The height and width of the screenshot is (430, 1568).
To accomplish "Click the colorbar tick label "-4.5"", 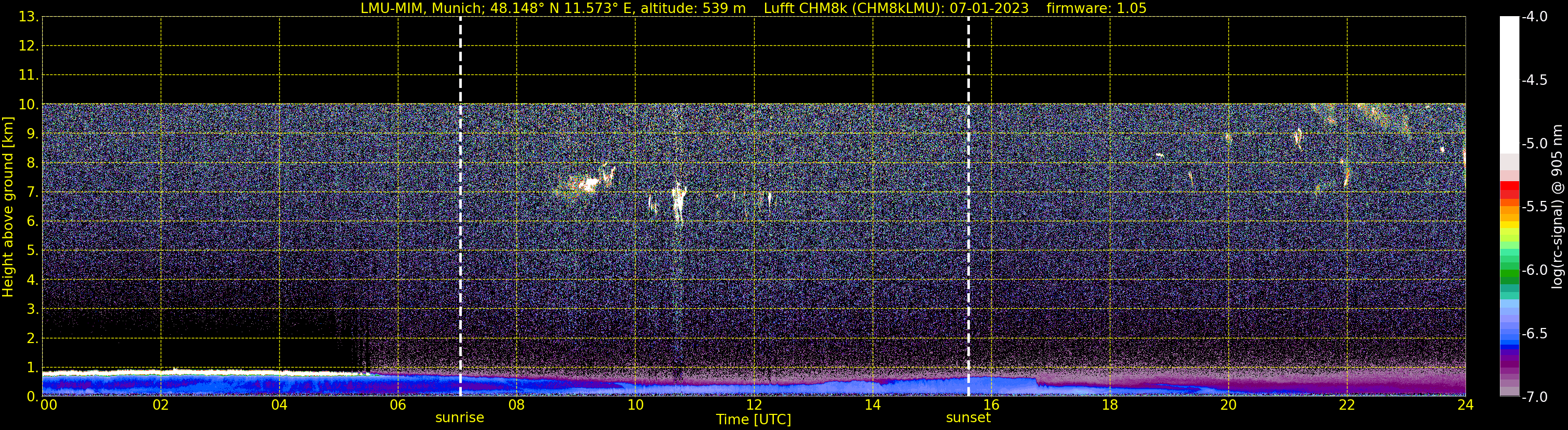I will coord(1535,80).
